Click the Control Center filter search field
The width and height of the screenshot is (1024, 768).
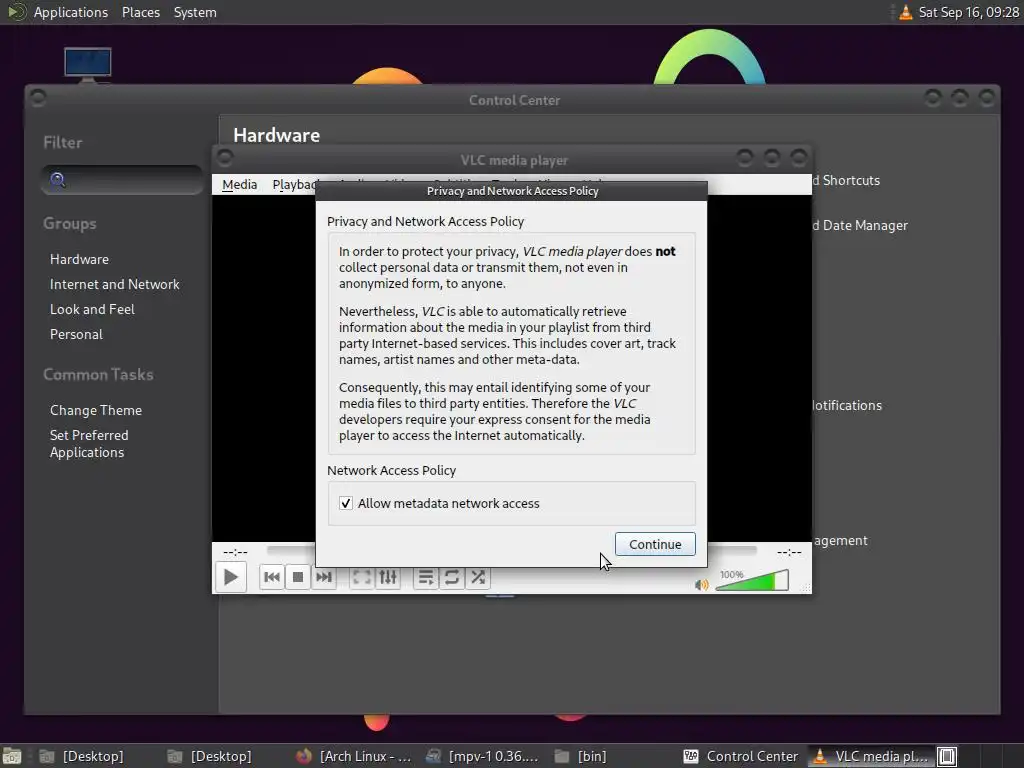pyautogui.click(x=122, y=180)
